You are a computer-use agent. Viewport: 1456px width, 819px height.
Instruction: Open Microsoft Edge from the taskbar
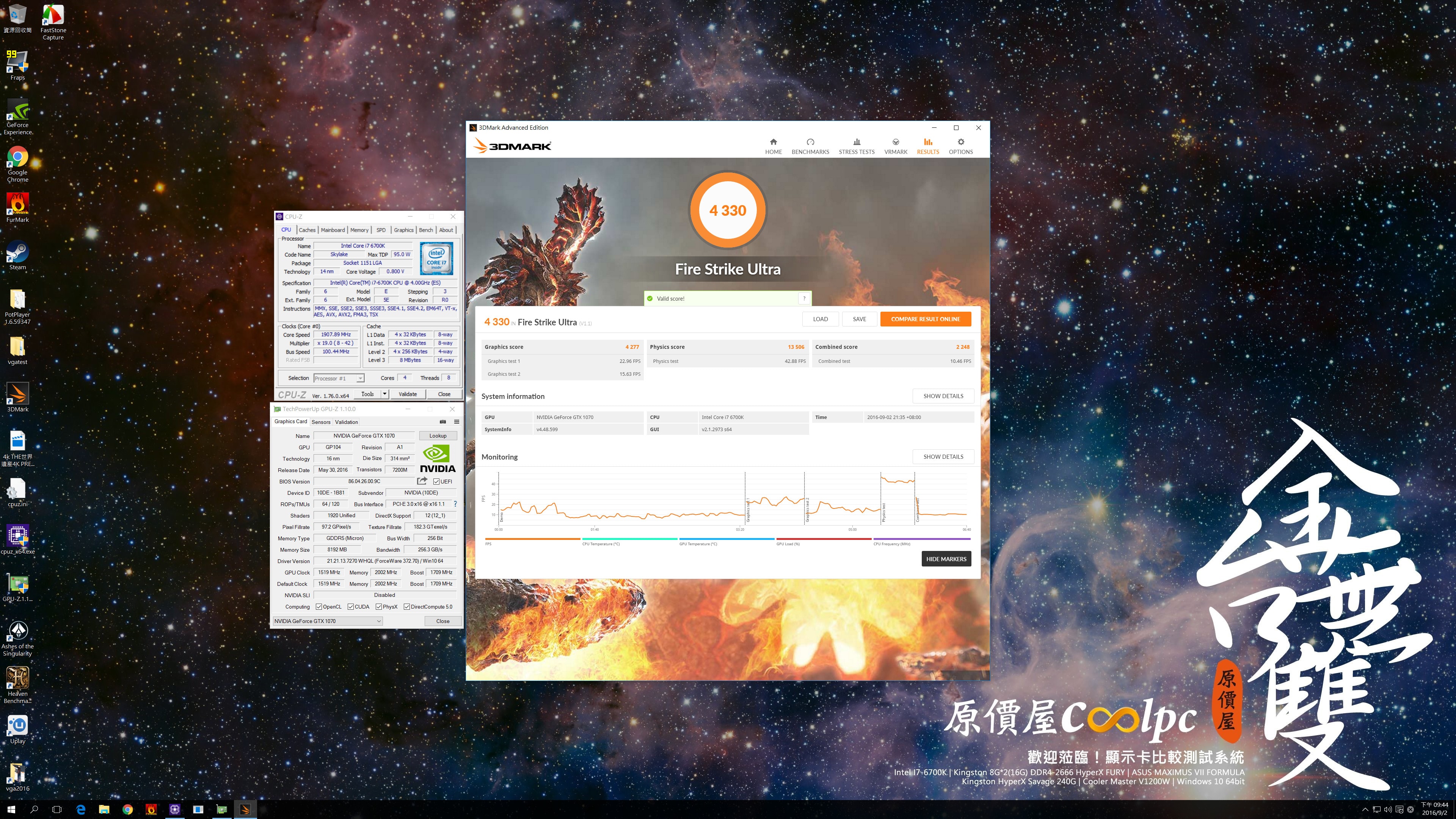[x=81, y=810]
